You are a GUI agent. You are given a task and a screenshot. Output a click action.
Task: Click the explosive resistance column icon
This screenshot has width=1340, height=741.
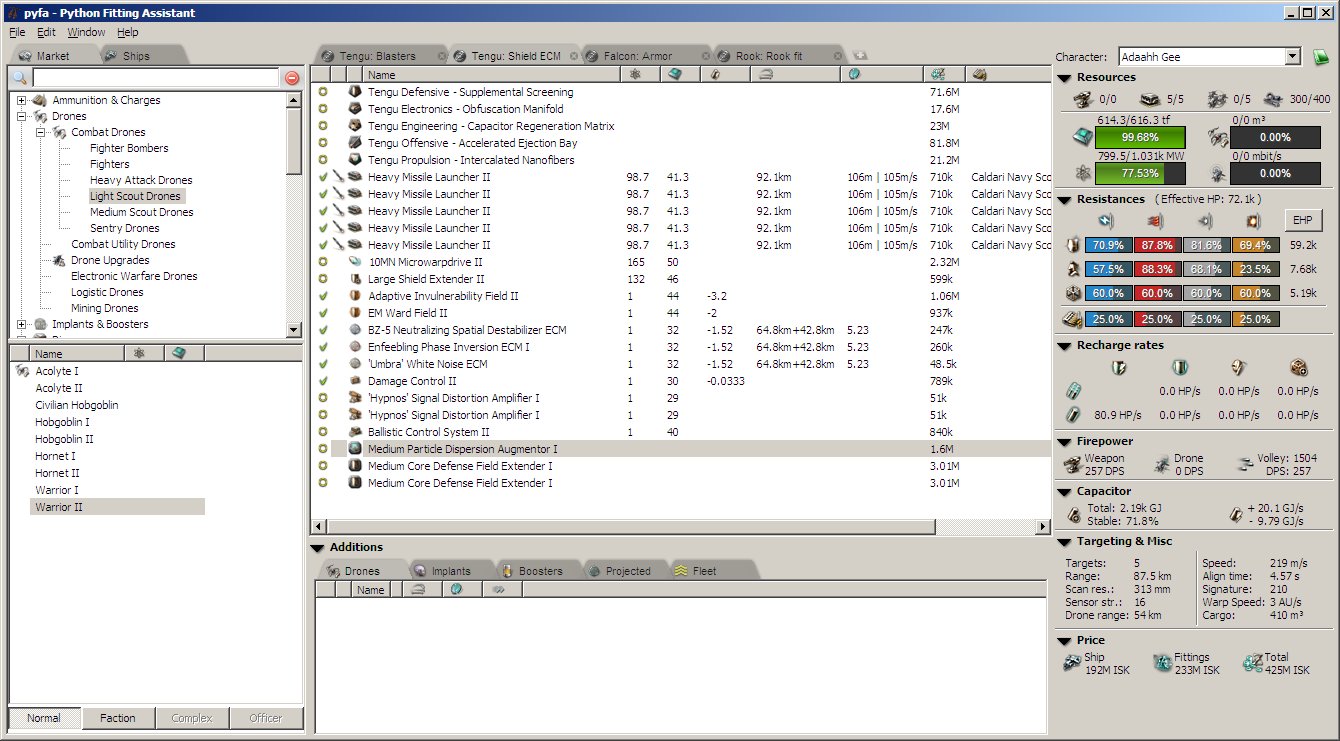pyautogui.click(x=1254, y=220)
